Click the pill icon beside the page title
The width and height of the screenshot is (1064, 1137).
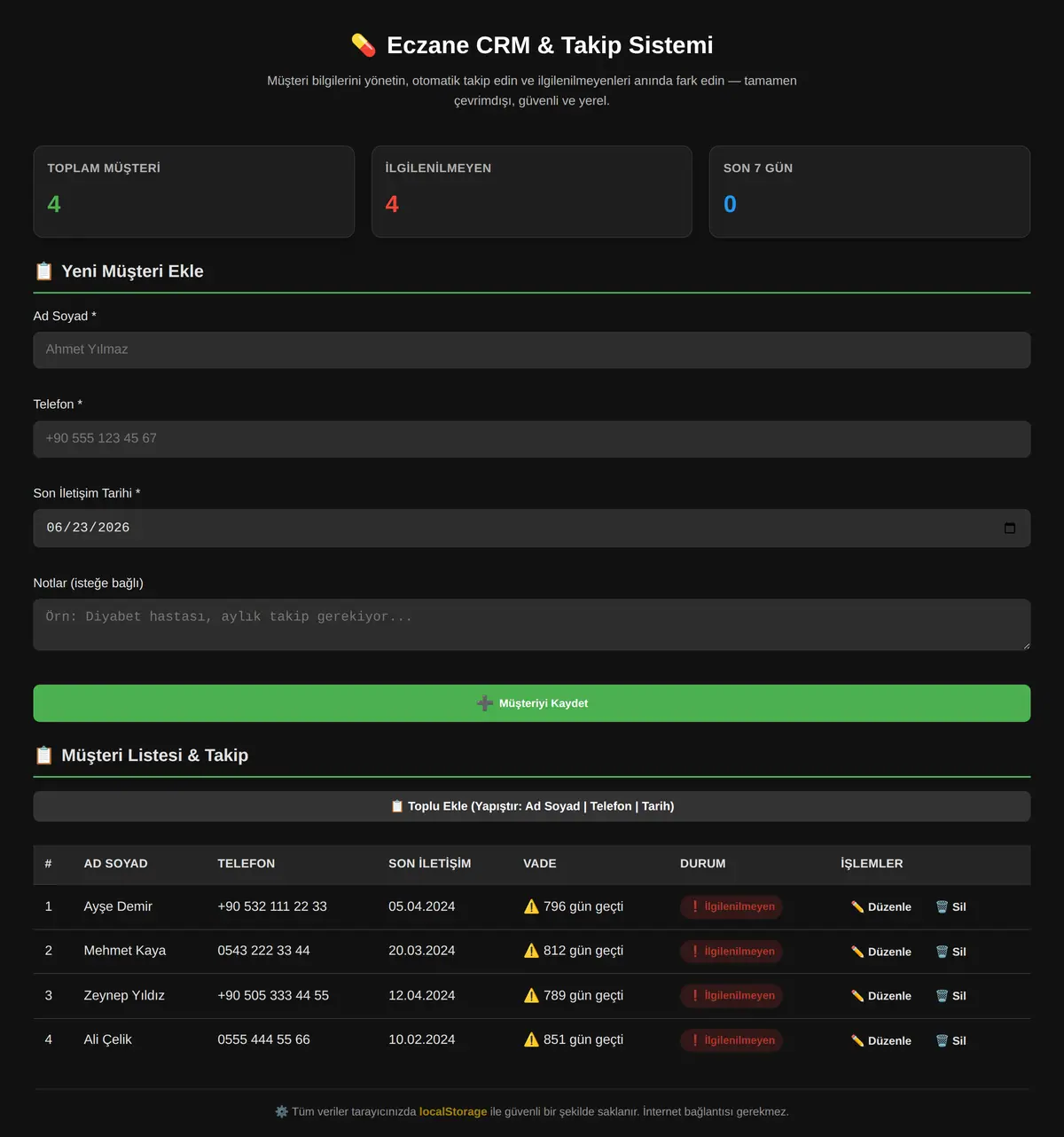[x=364, y=45]
